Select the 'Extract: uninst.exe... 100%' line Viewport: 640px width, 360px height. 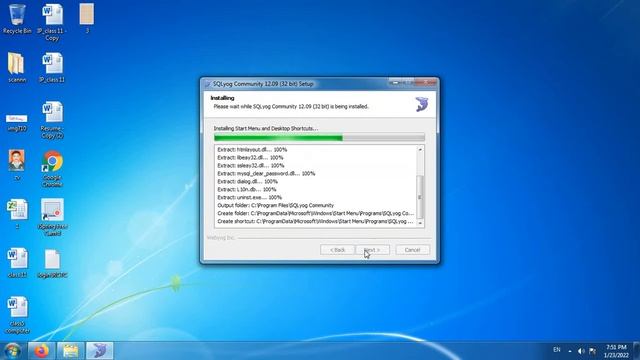point(249,197)
